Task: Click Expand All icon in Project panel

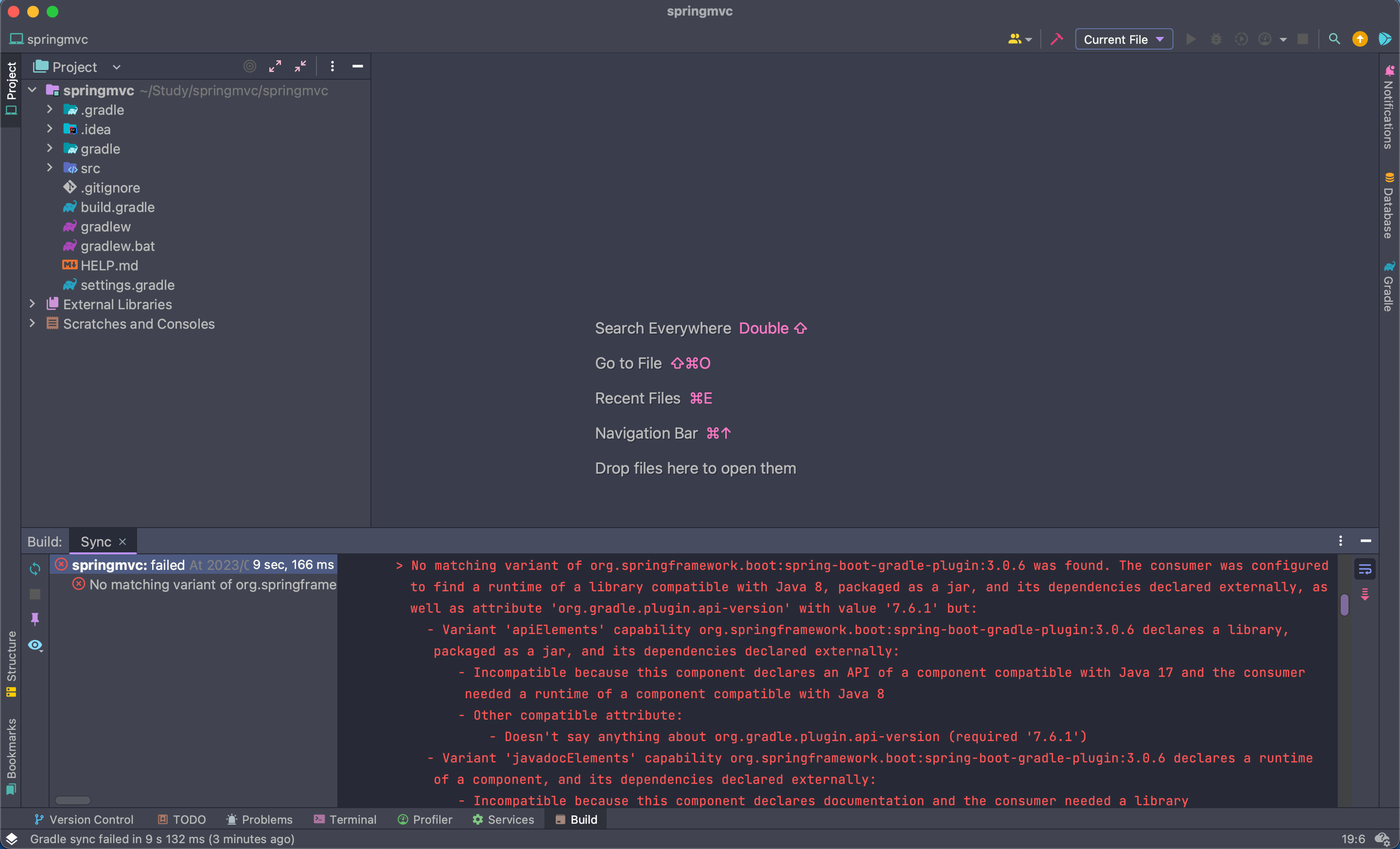Action: pyautogui.click(x=275, y=67)
